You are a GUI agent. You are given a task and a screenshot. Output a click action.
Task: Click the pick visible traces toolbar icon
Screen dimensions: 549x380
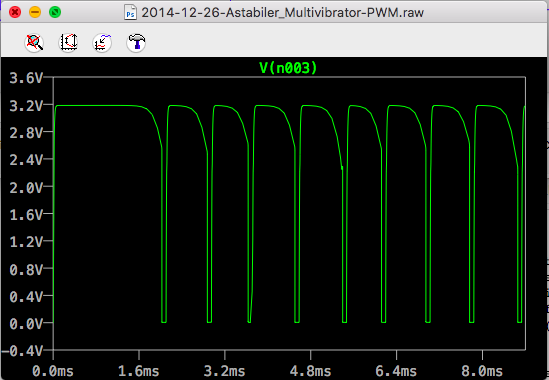(102, 43)
